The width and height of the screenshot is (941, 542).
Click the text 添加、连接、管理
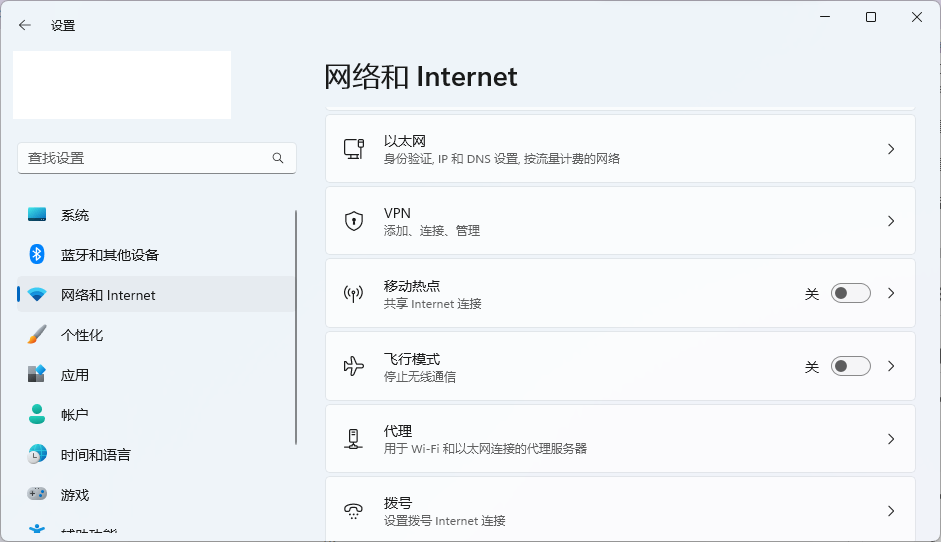[431, 231]
